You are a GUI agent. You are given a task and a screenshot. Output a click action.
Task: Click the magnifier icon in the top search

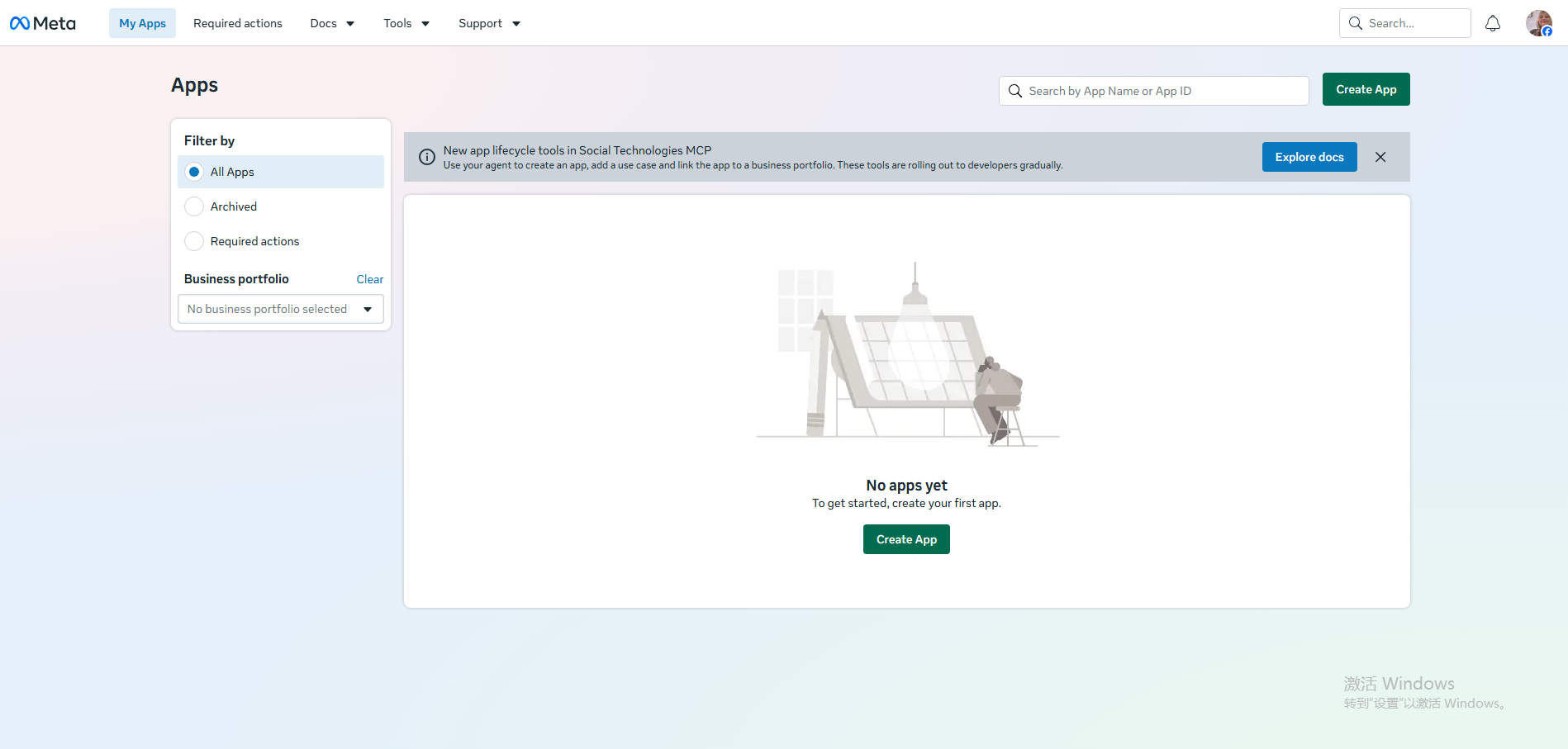(x=1356, y=23)
